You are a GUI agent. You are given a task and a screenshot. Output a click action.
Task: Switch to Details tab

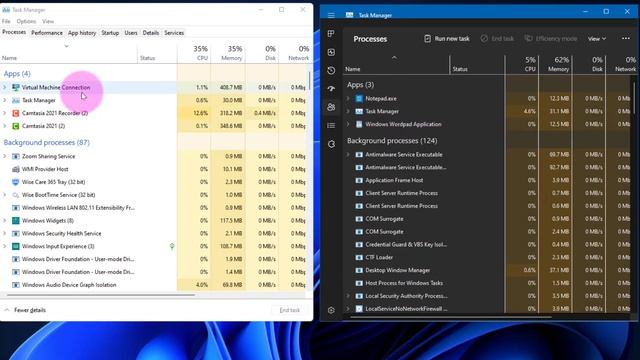pos(151,33)
